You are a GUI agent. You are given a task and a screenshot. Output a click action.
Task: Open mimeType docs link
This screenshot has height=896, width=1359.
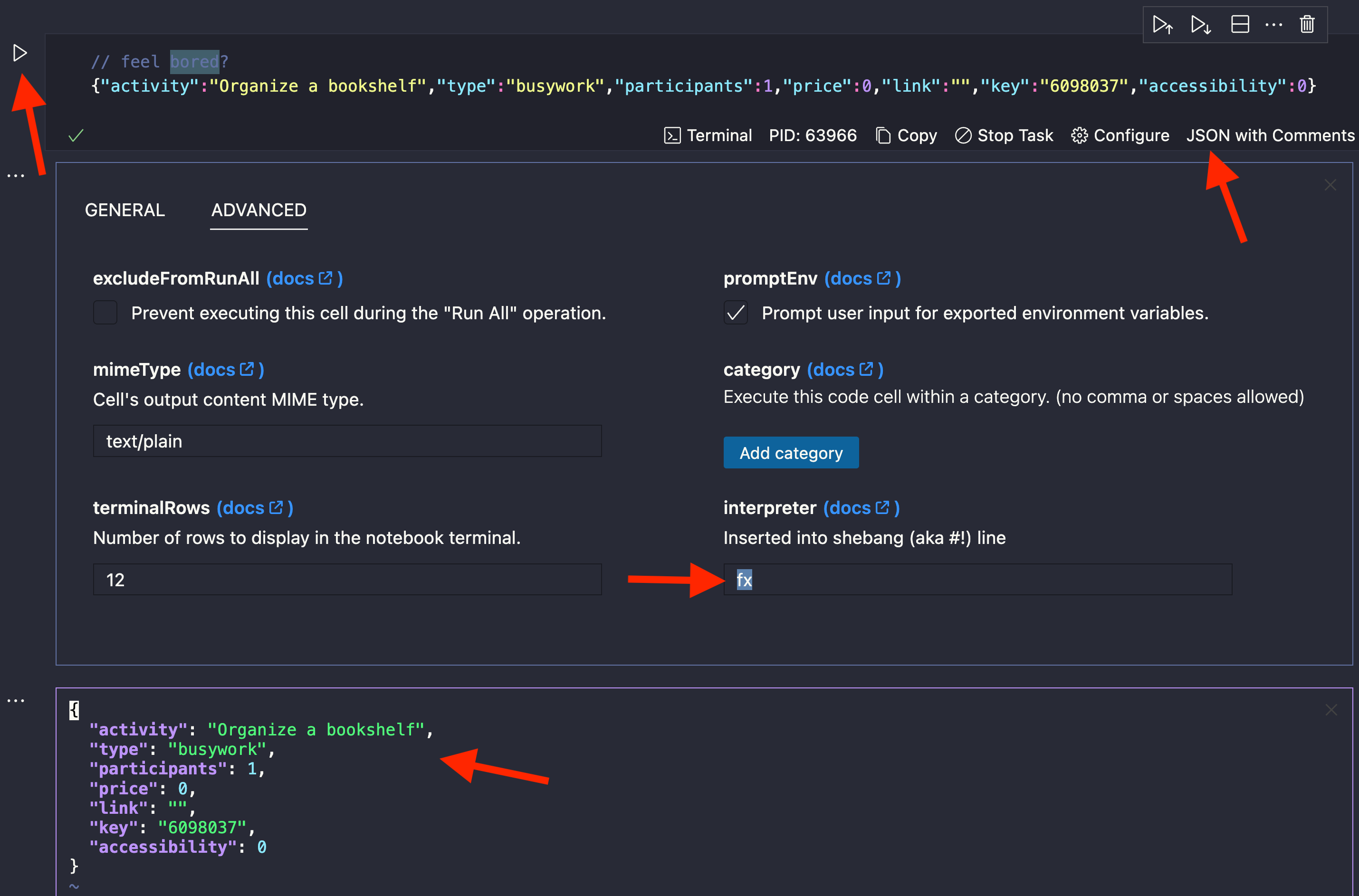[225, 370]
